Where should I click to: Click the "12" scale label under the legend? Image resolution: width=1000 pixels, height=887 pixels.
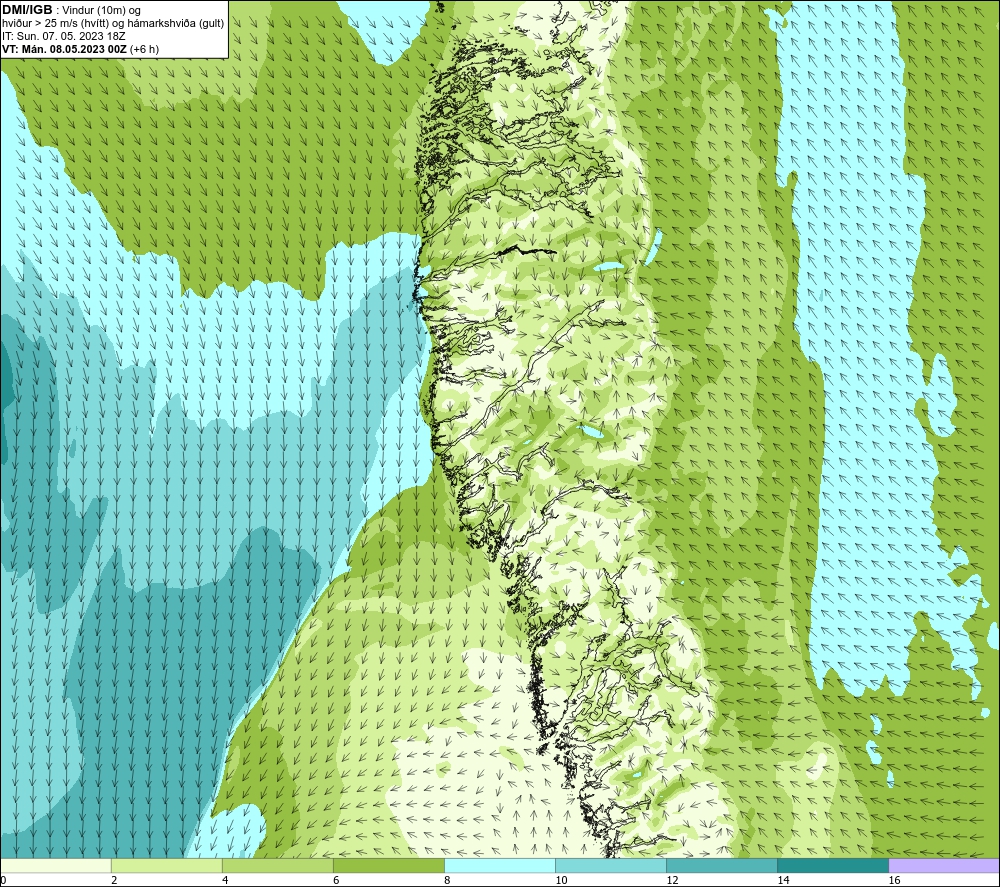[x=672, y=880]
